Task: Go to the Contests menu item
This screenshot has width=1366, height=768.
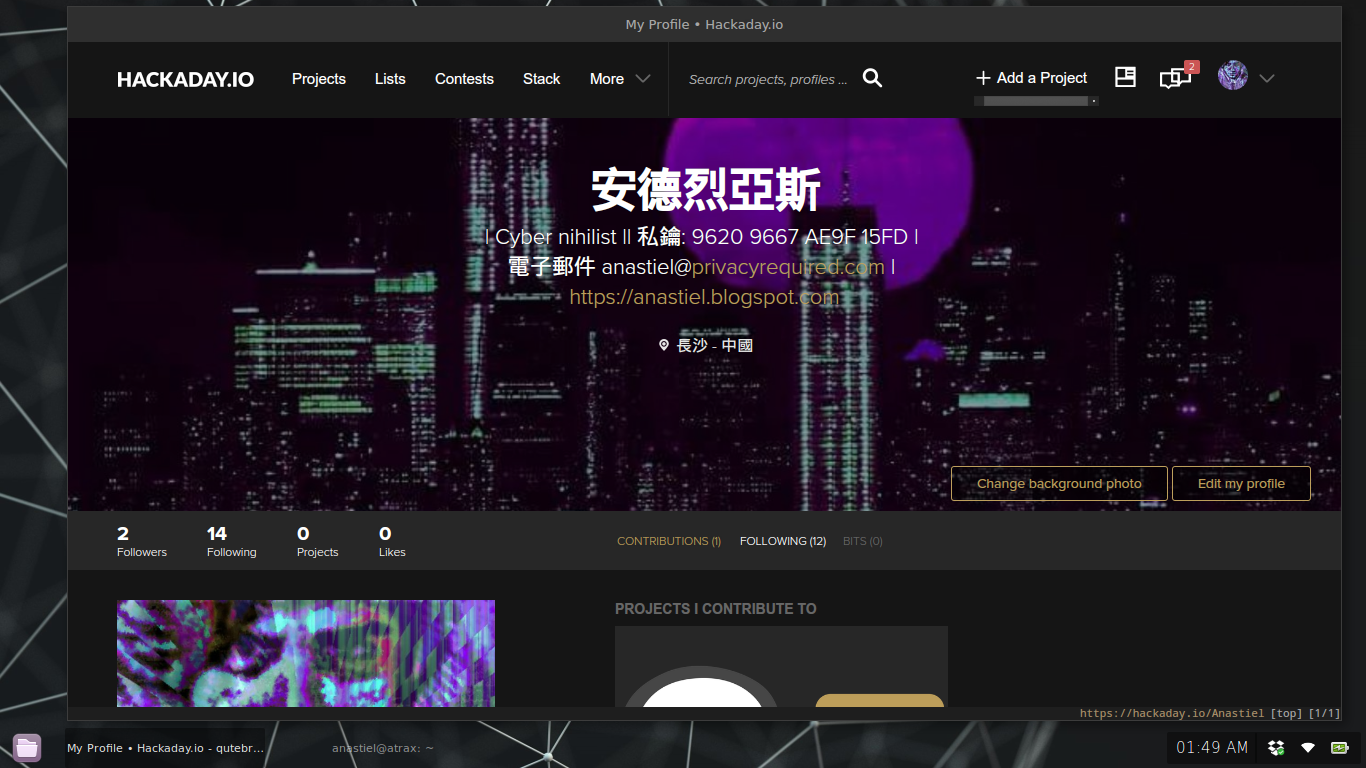Action: coord(464,79)
